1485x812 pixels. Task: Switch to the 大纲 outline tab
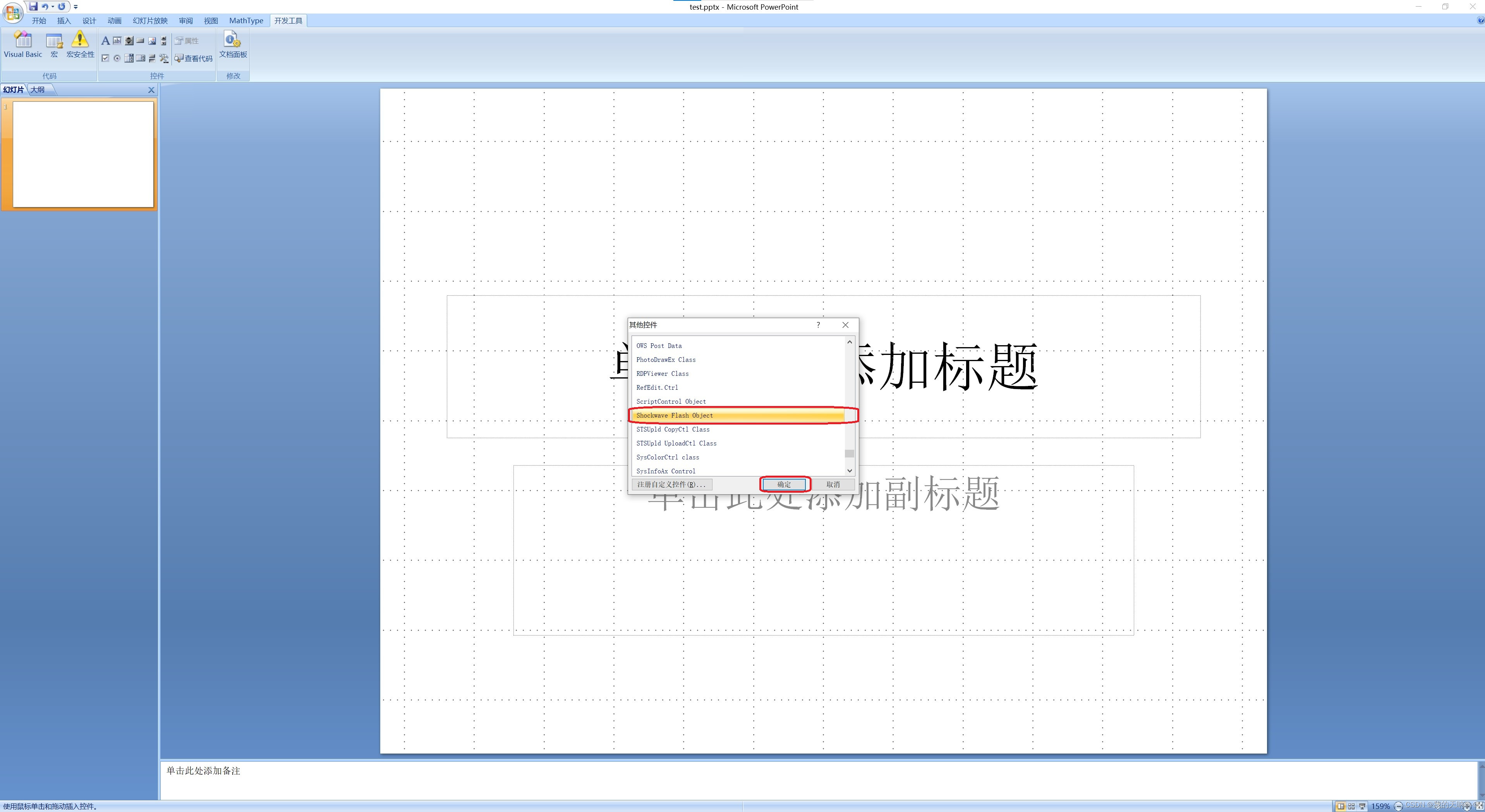[x=38, y=90]
